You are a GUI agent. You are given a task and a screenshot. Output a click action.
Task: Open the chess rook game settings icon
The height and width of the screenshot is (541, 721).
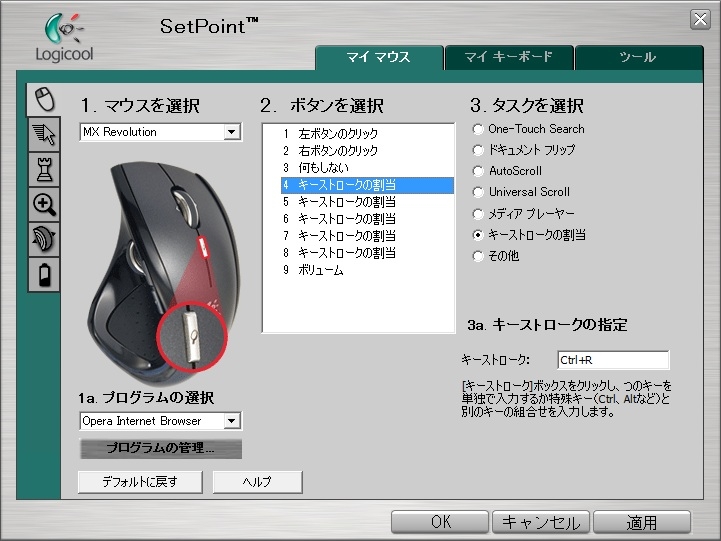44,170
